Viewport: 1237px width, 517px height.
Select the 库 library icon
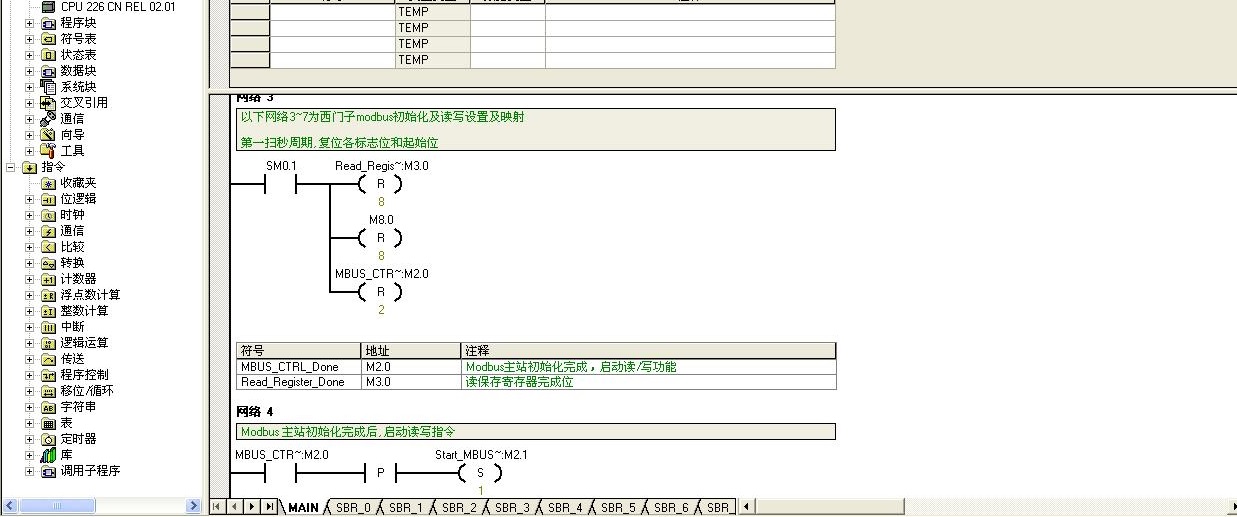[x=48, y=455]
